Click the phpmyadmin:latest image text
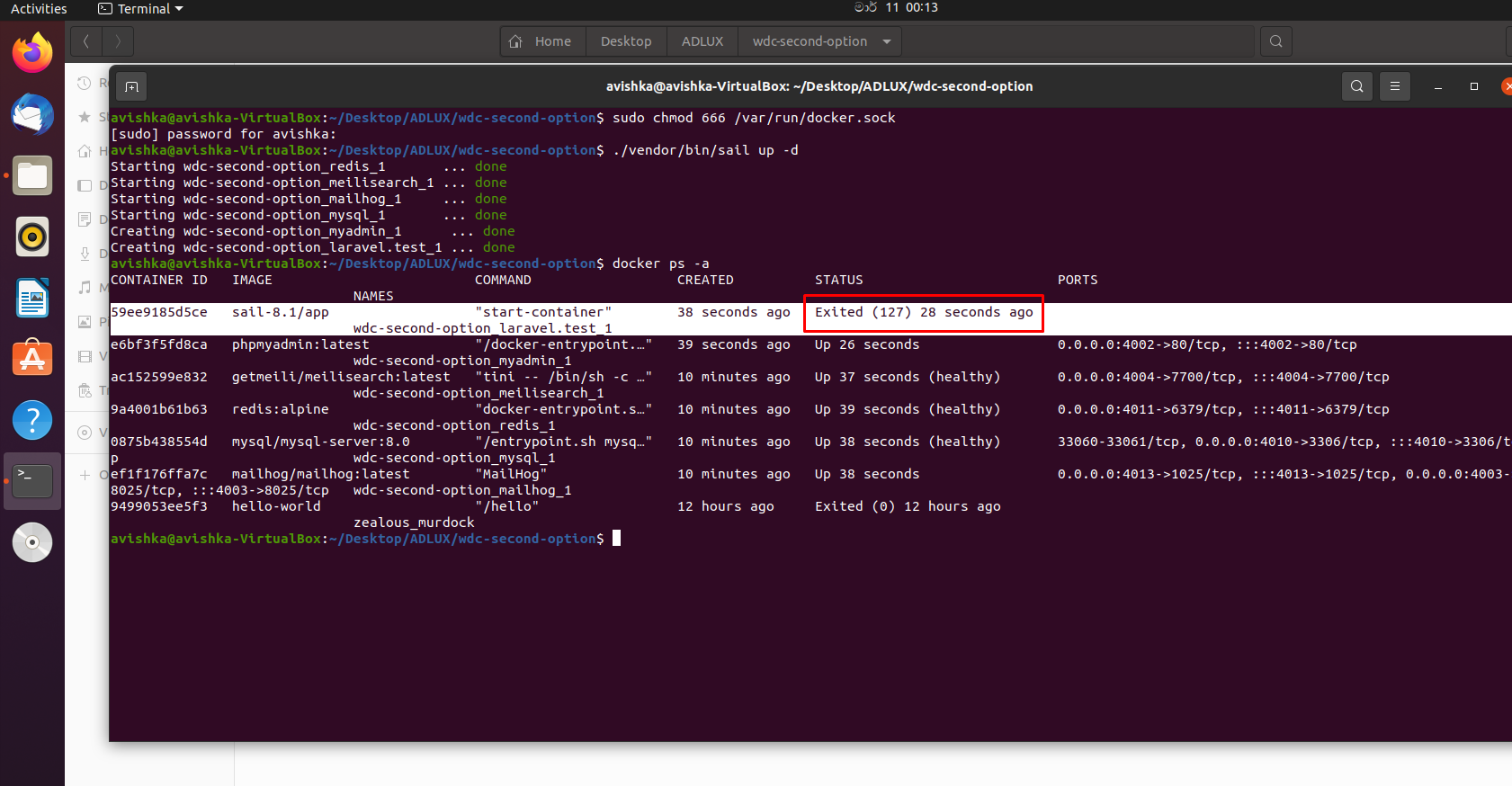1512x786 pixels. pos(300,344)
